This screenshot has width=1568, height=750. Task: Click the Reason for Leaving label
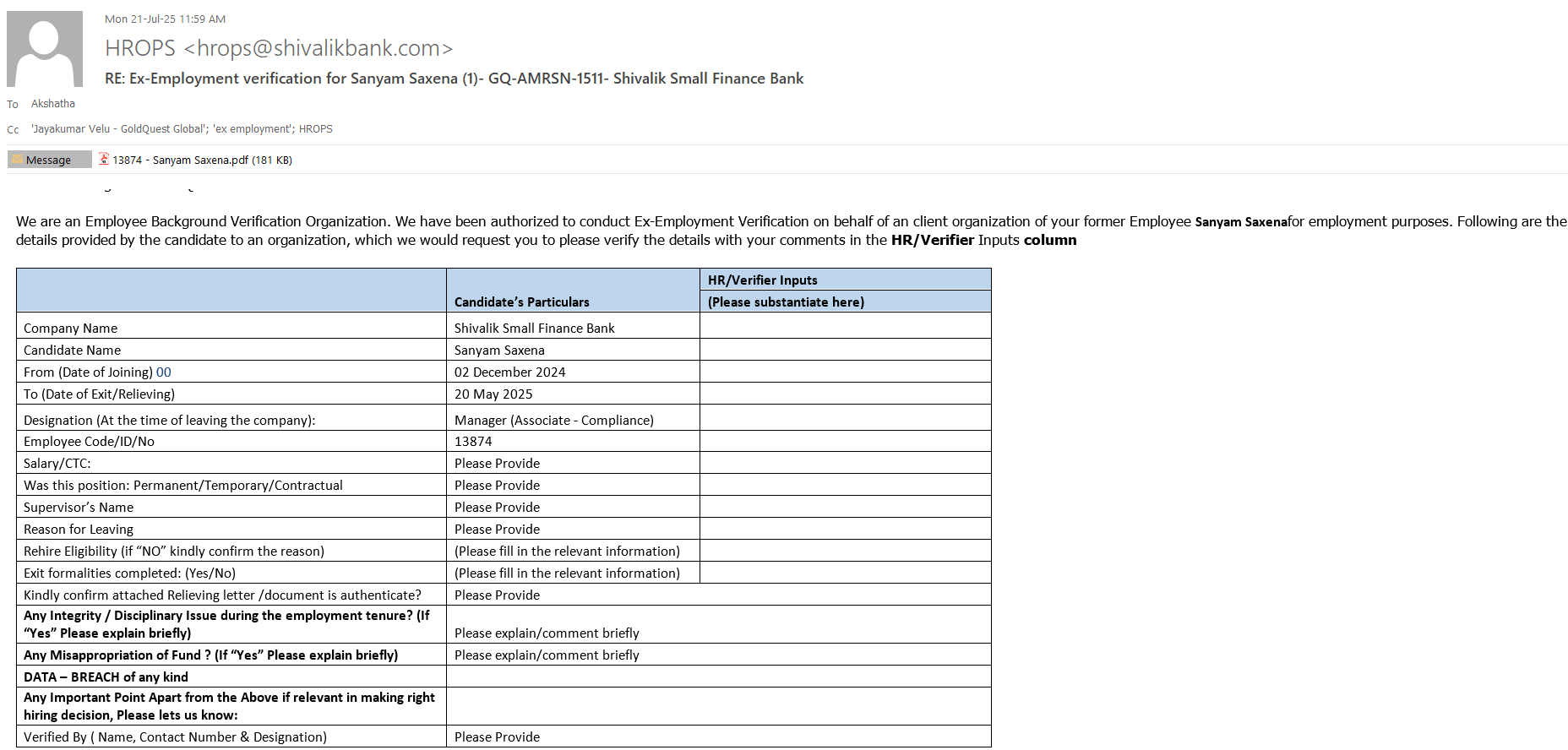pyautogui.click(x=79, y=529)
